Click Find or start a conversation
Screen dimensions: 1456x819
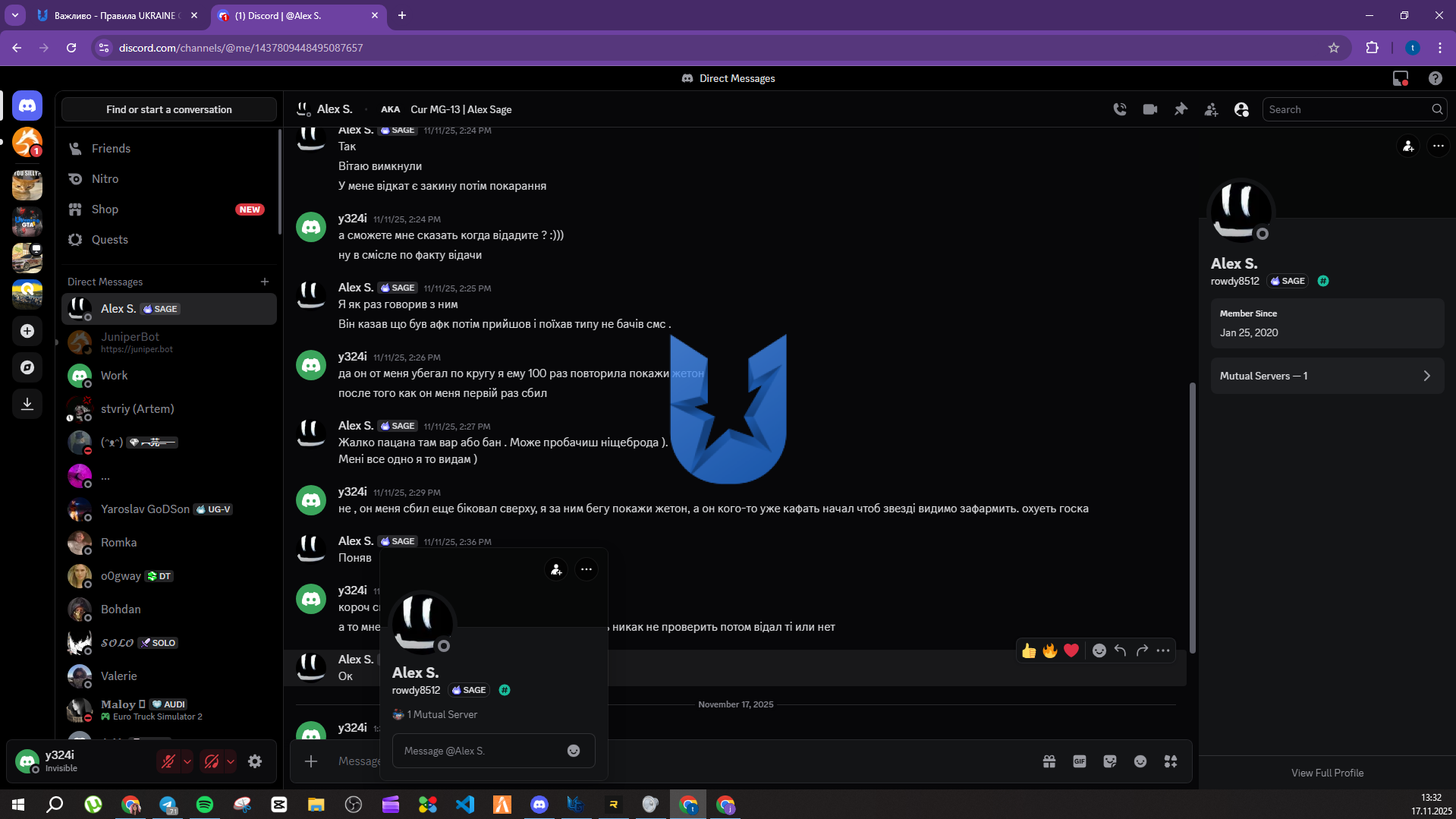coord(169,109)
